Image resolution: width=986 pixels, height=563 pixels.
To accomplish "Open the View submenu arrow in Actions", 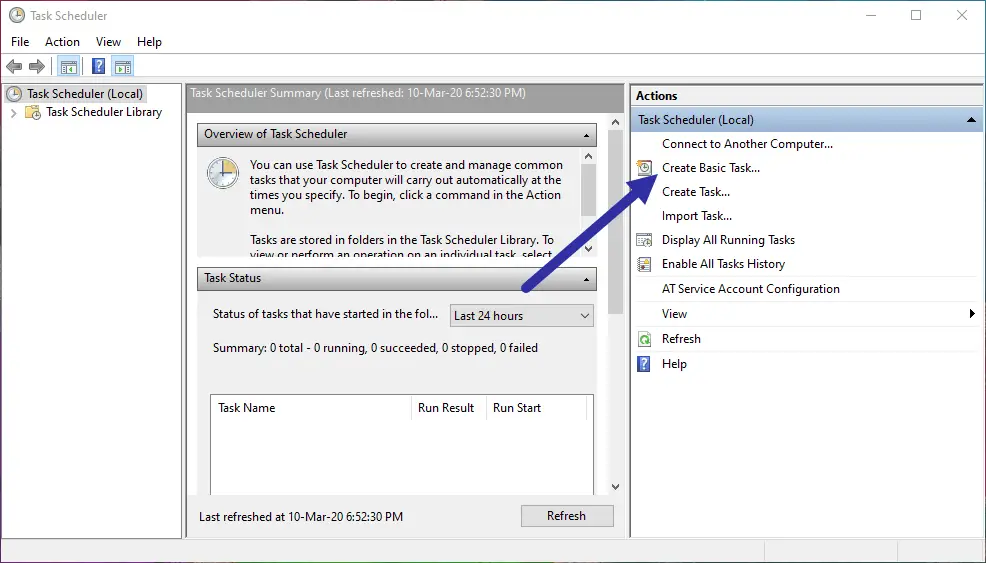I will [972, 313].
